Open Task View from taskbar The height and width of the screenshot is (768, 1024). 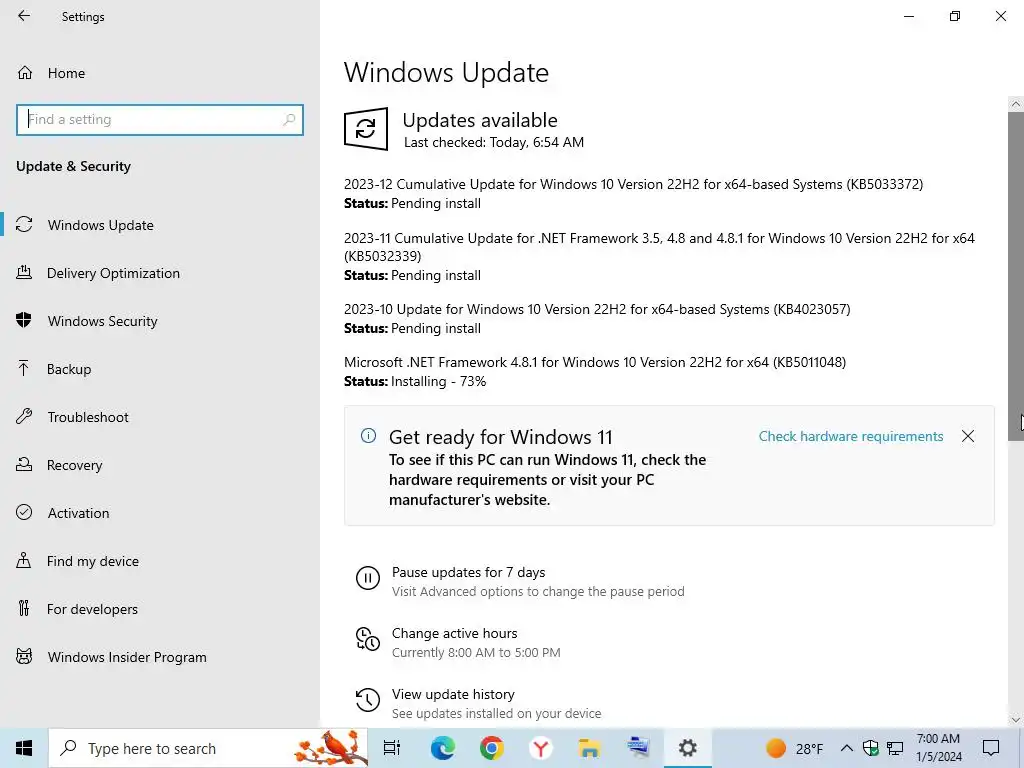tap(392, 748)
